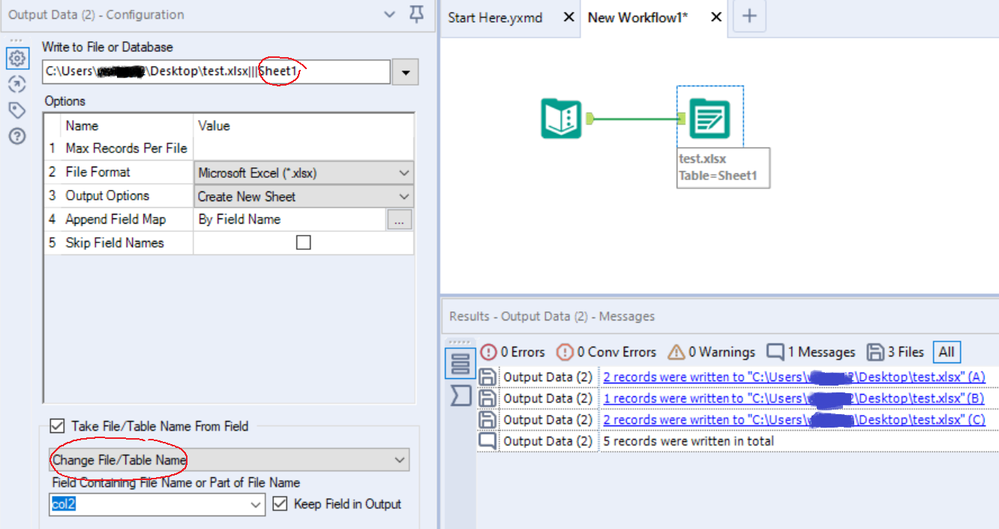
Task: Open link for records written to test.xlsx (C)
Action: click(794, 420)
